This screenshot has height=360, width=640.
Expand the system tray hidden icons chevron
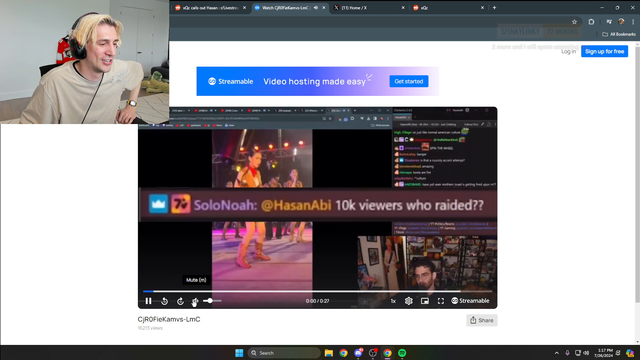click(x=556, y=353)
